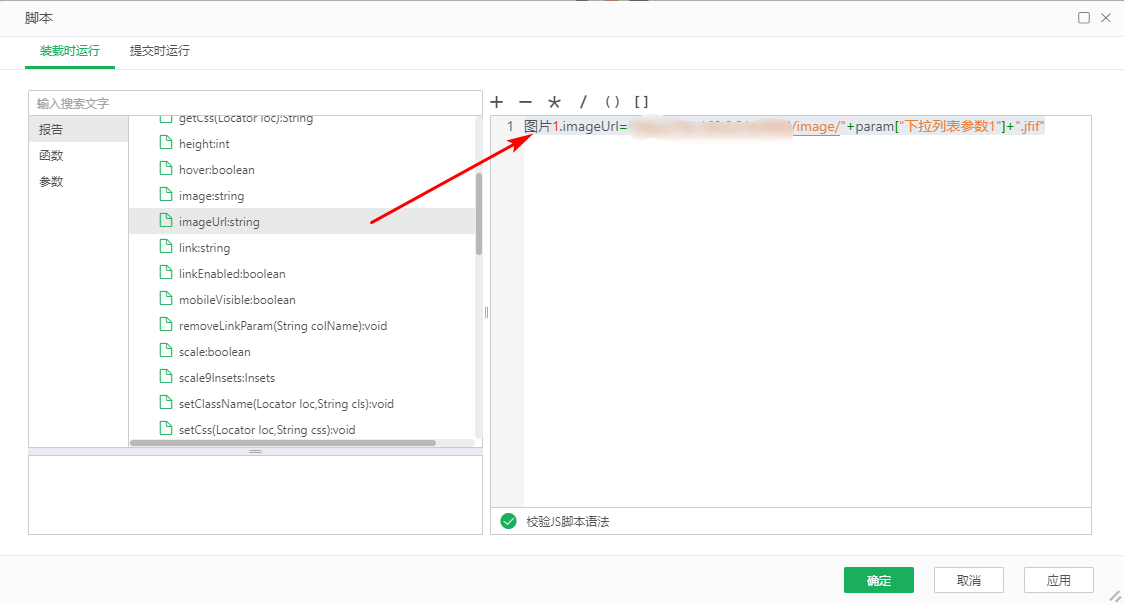The height and width of the screenshot is (604, 1124).
Task: Click the vertical scrollbar of property list
Action: pos(479,215)
